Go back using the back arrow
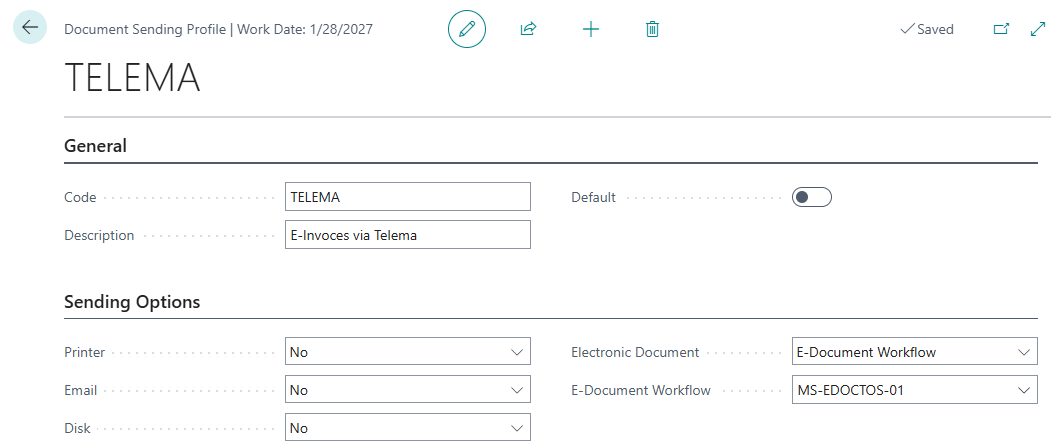 click(x=29, y=28)
